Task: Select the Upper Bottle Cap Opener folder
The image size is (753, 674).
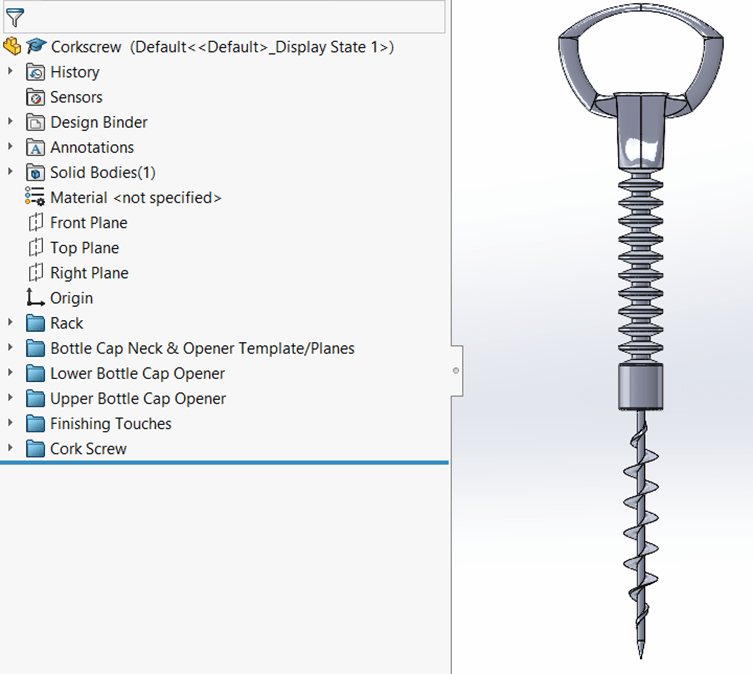Action: (x=138, y=399)
